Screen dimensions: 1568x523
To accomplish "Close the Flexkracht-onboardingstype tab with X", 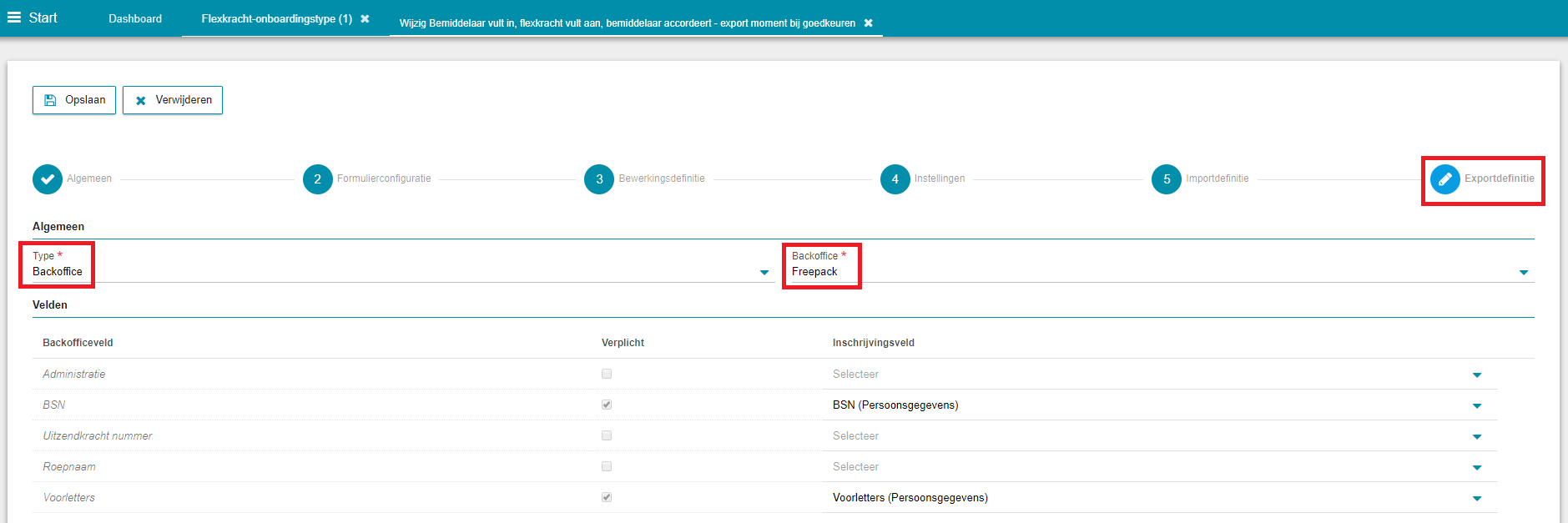I will click(x=365, y=18).
